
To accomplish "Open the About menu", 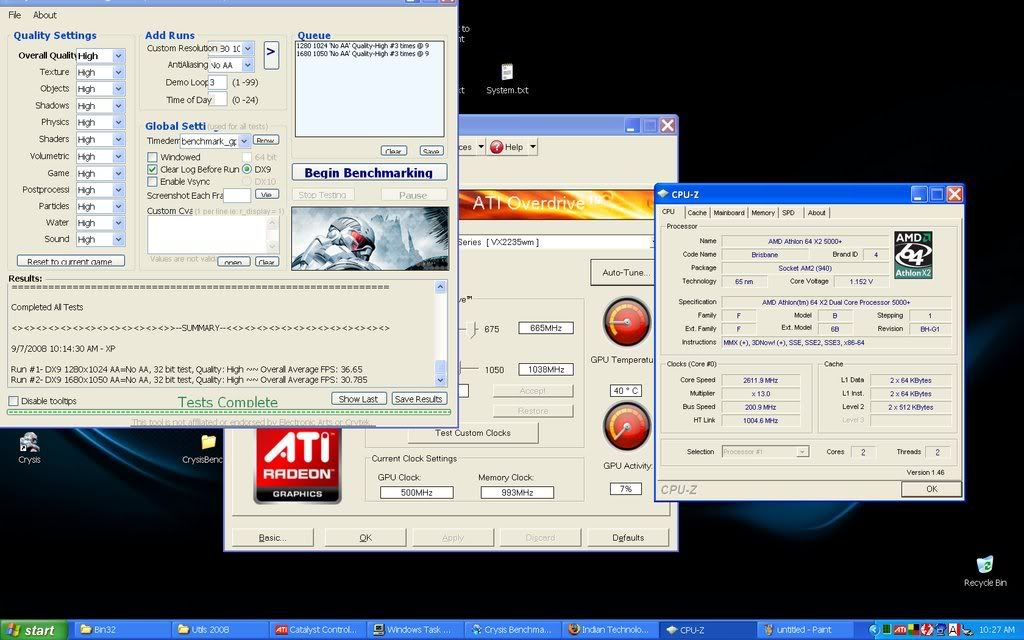I will pyautogui.click(x=44, y=14).
